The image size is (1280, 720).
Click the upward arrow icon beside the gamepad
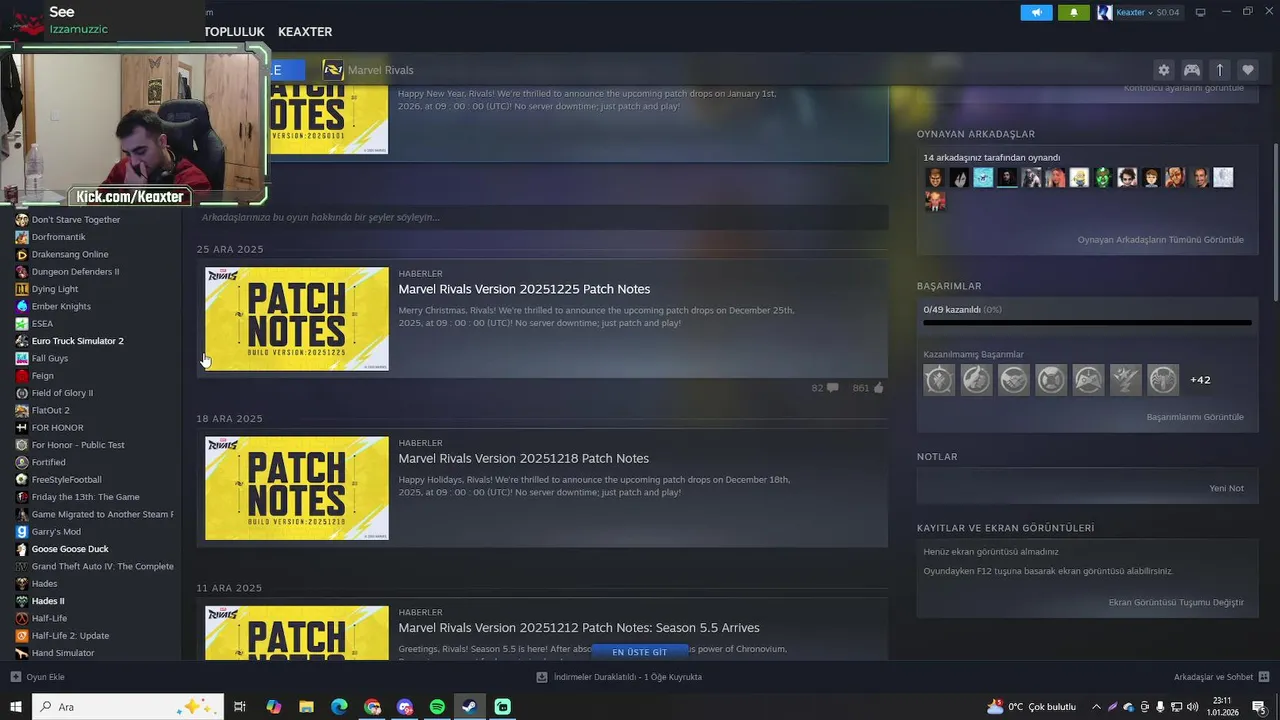click(1220, 70)
